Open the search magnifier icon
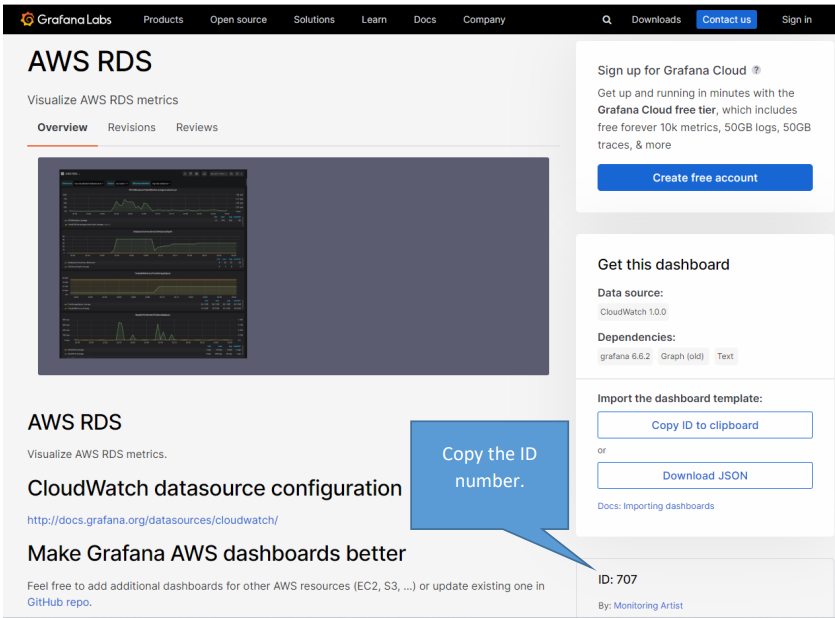Image resolution: width=835 pixels, height=618 pixels. point(607,20)
